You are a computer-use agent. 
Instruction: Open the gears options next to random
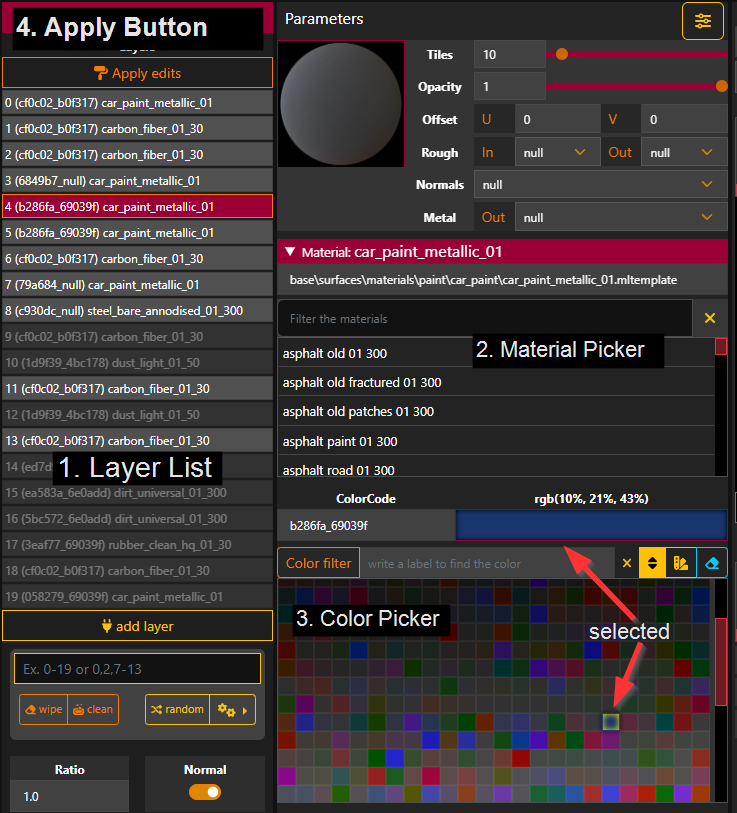pyautogui.click(x=233, y=710)
